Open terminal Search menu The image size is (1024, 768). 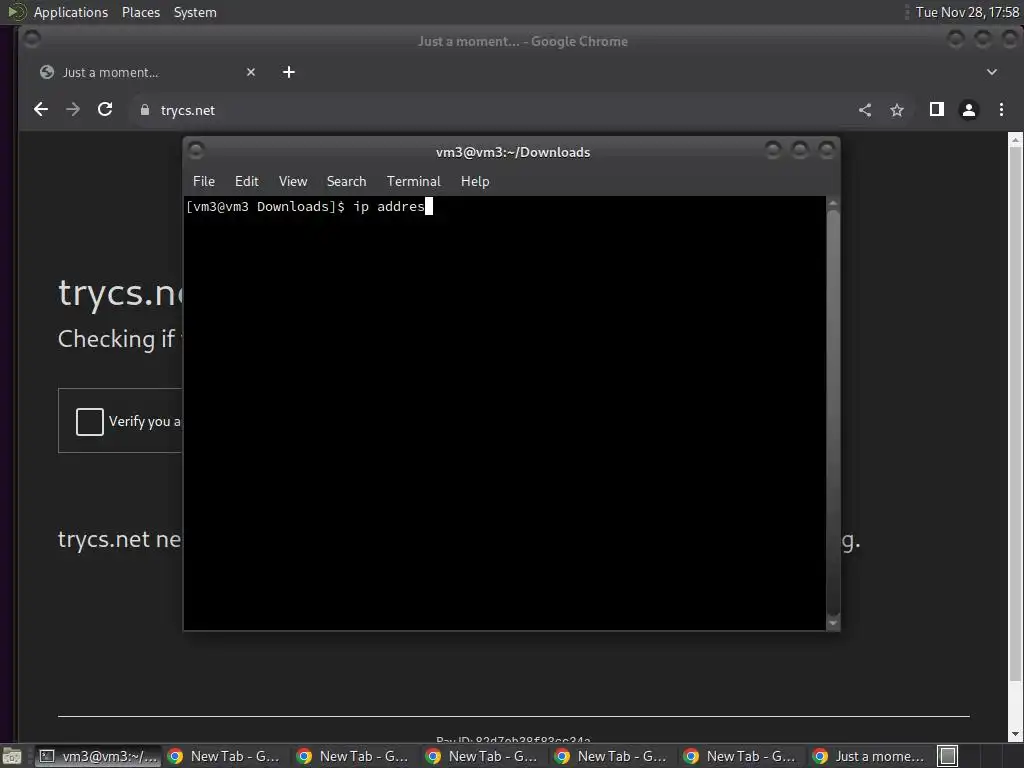coord(346,181)
